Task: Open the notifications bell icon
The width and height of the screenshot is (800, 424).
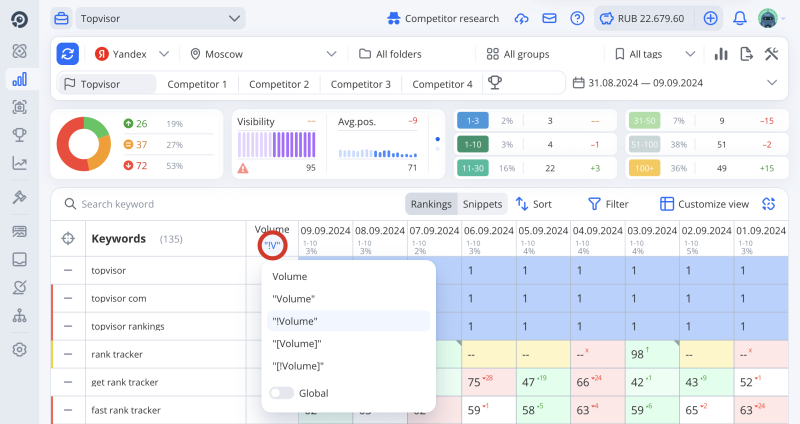Action: click(740, 18)
